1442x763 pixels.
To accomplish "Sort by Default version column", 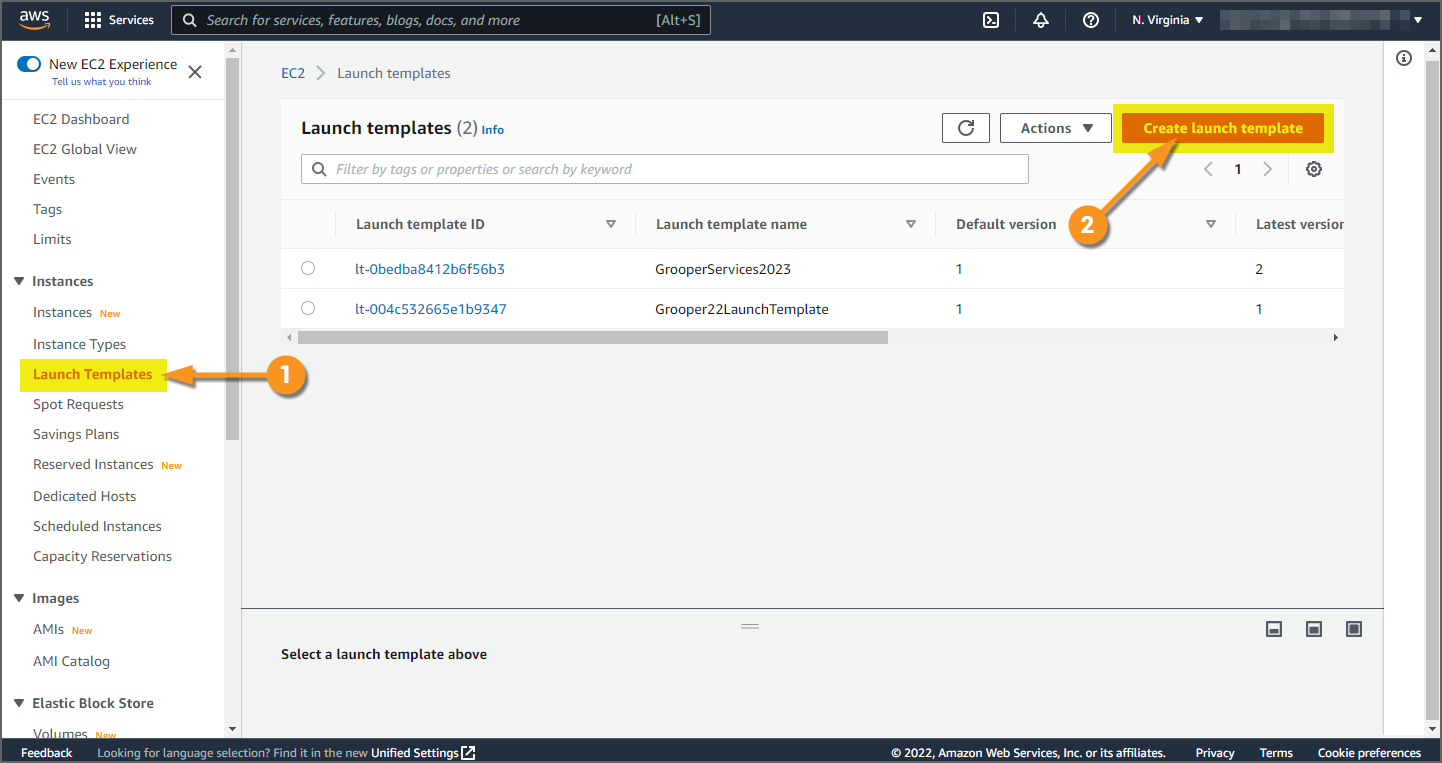I will [1211, 224].
